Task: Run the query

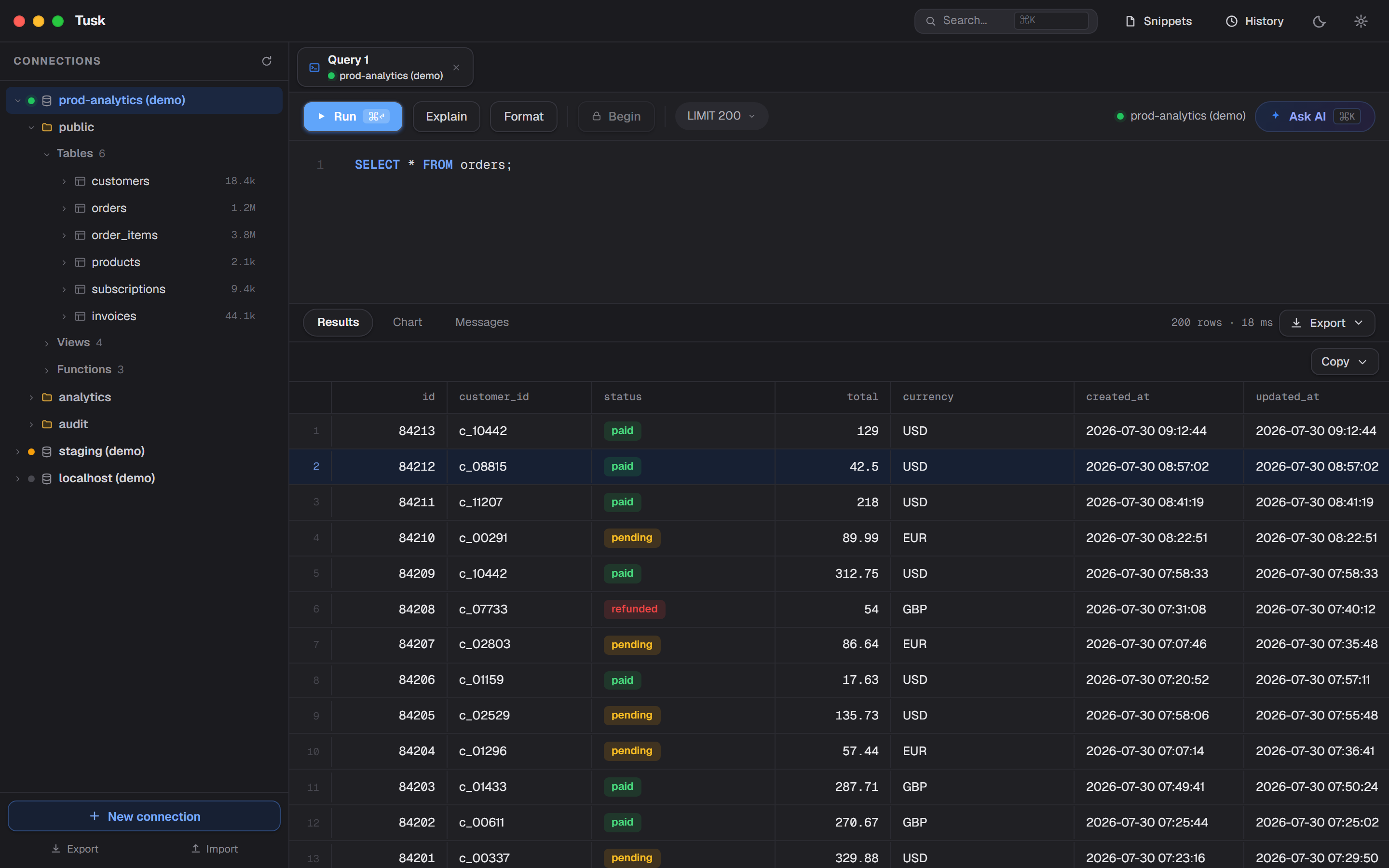Action: pos(353,117)
